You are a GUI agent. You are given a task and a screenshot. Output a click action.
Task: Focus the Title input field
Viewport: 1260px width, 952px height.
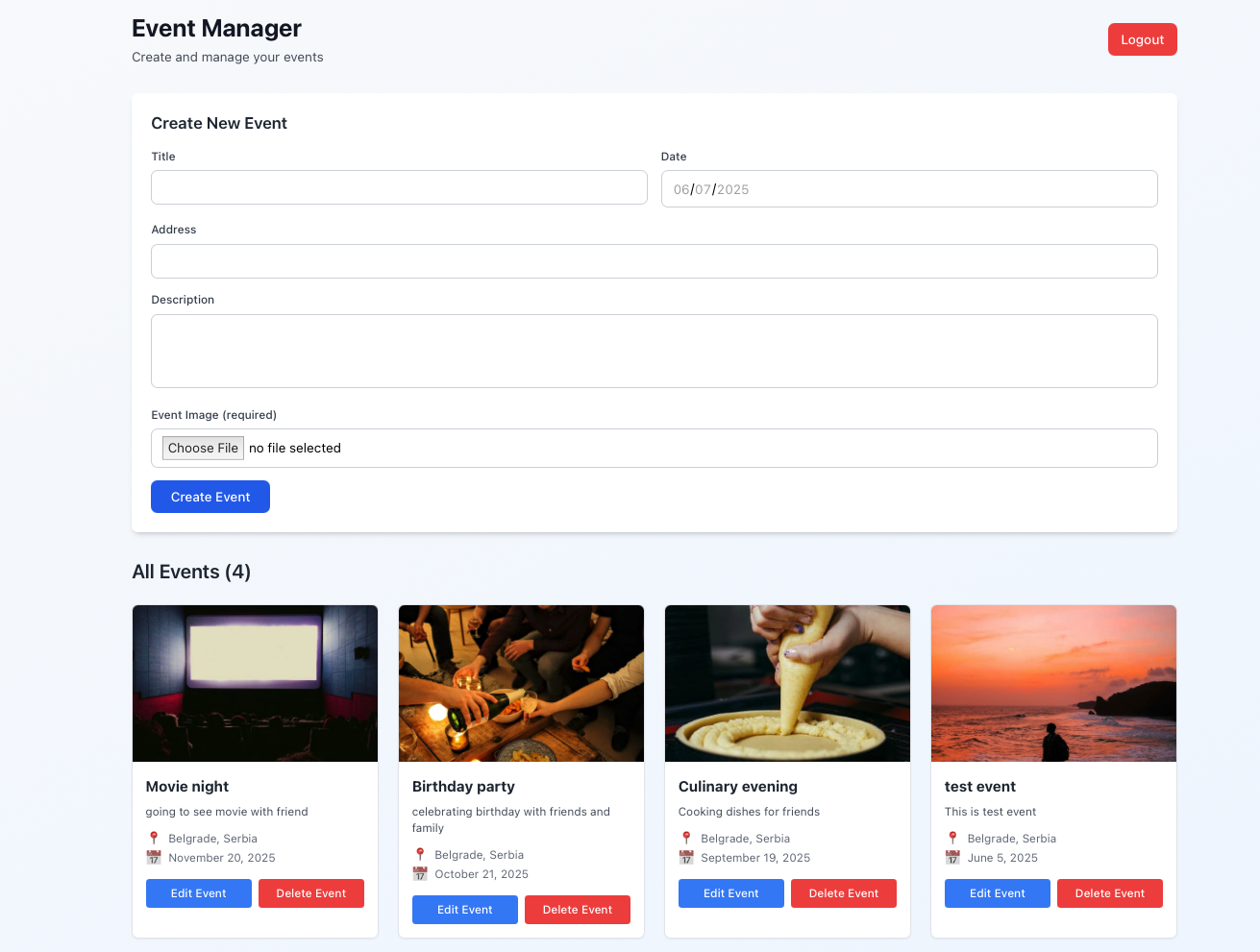click(x=399, y=187)
